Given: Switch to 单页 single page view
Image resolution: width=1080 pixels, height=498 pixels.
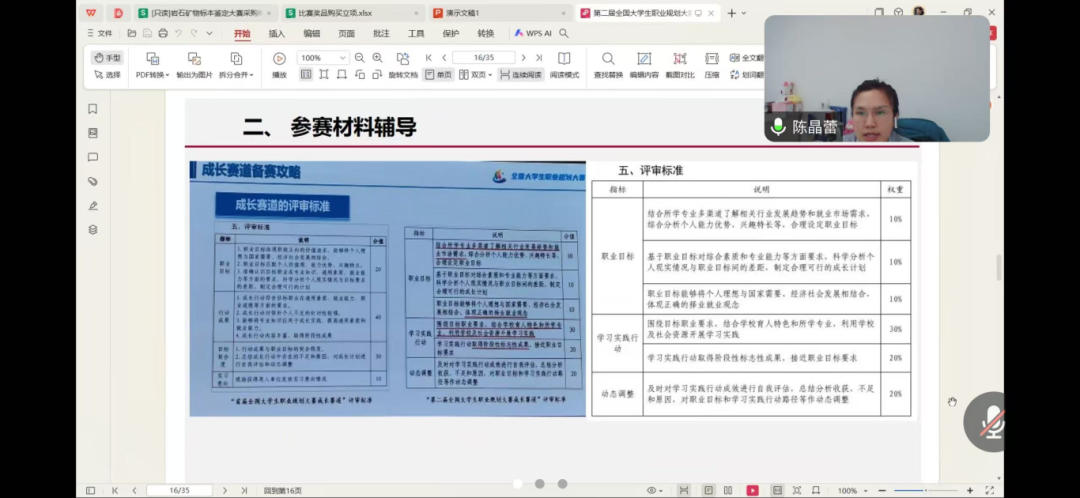Looking at the screenshot, I should tap(438, 75).
